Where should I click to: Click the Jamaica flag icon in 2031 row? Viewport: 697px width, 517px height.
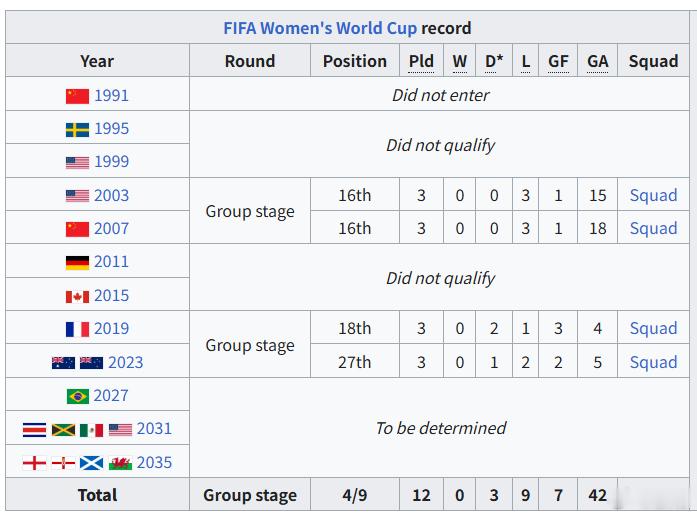click(x=63, y=429)
